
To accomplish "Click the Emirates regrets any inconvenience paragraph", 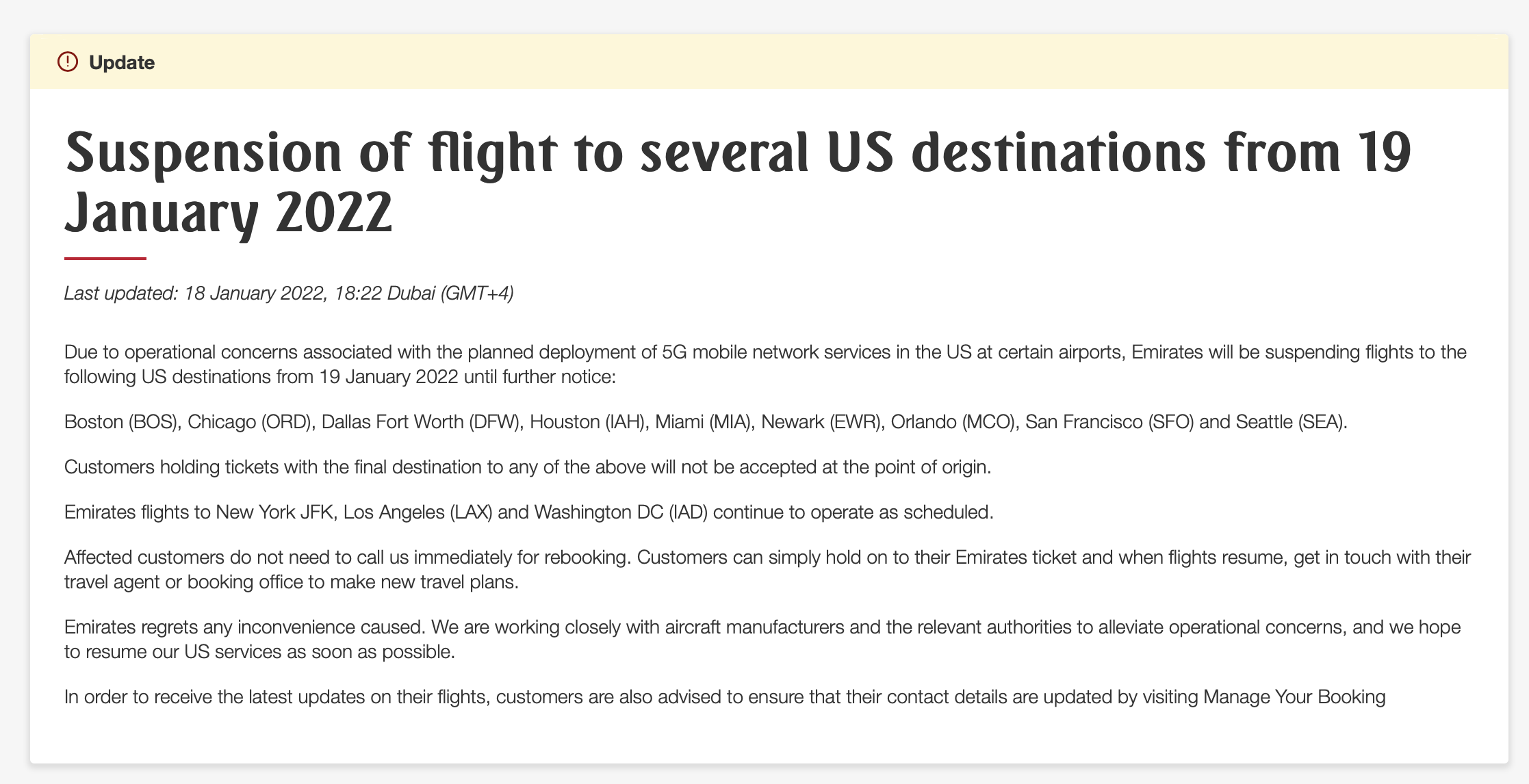I will (x=762, y=640).
